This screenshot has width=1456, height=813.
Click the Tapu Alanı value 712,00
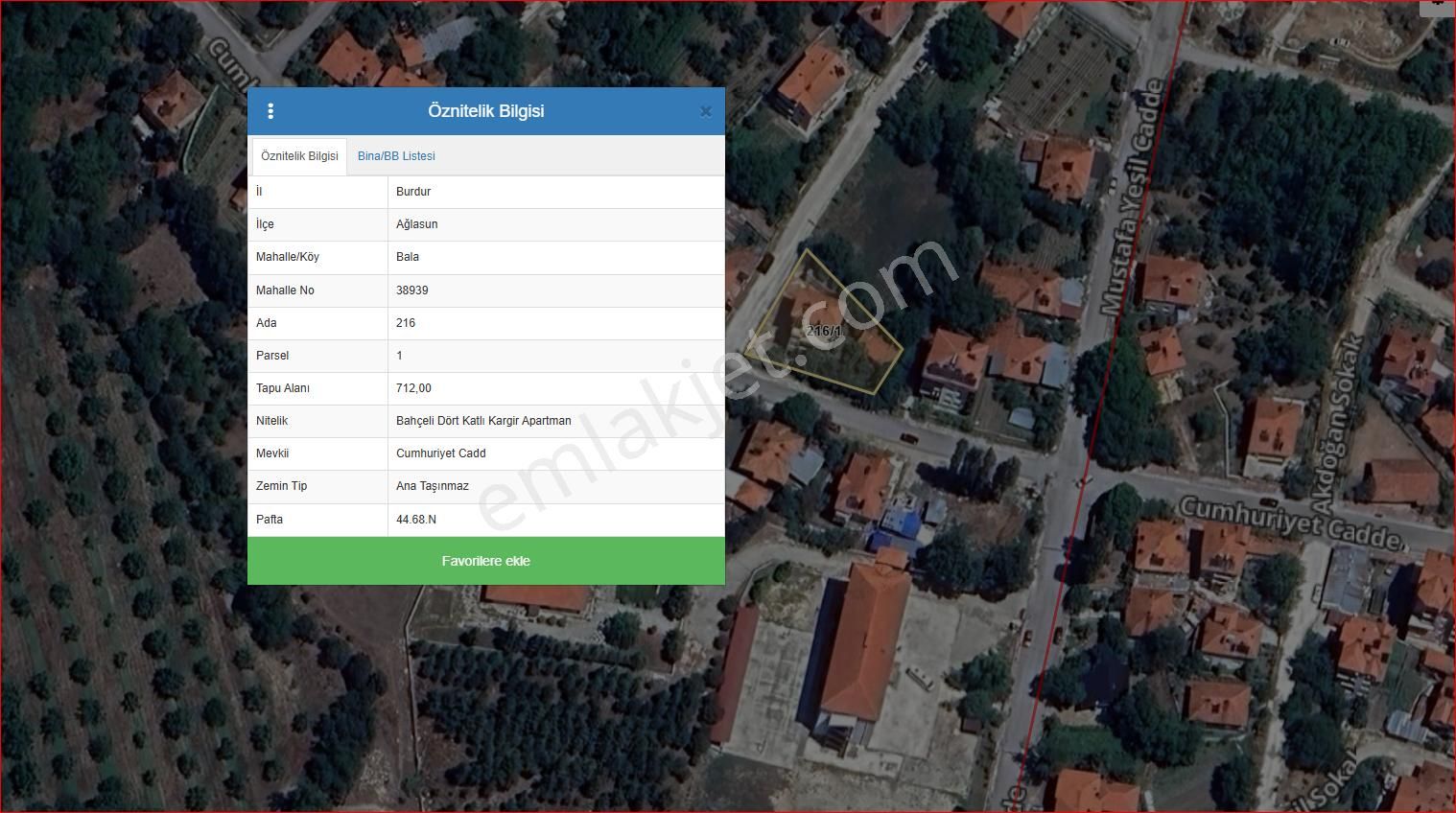pos(413,388)
